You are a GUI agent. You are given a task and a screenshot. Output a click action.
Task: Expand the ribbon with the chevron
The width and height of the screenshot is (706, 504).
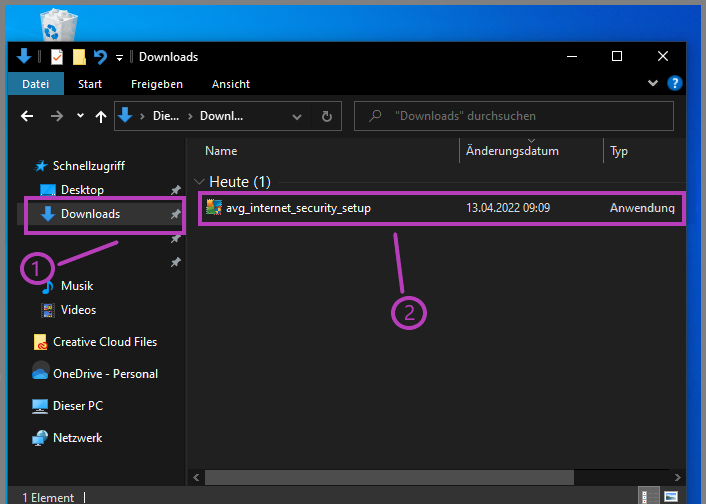(652, 83)
